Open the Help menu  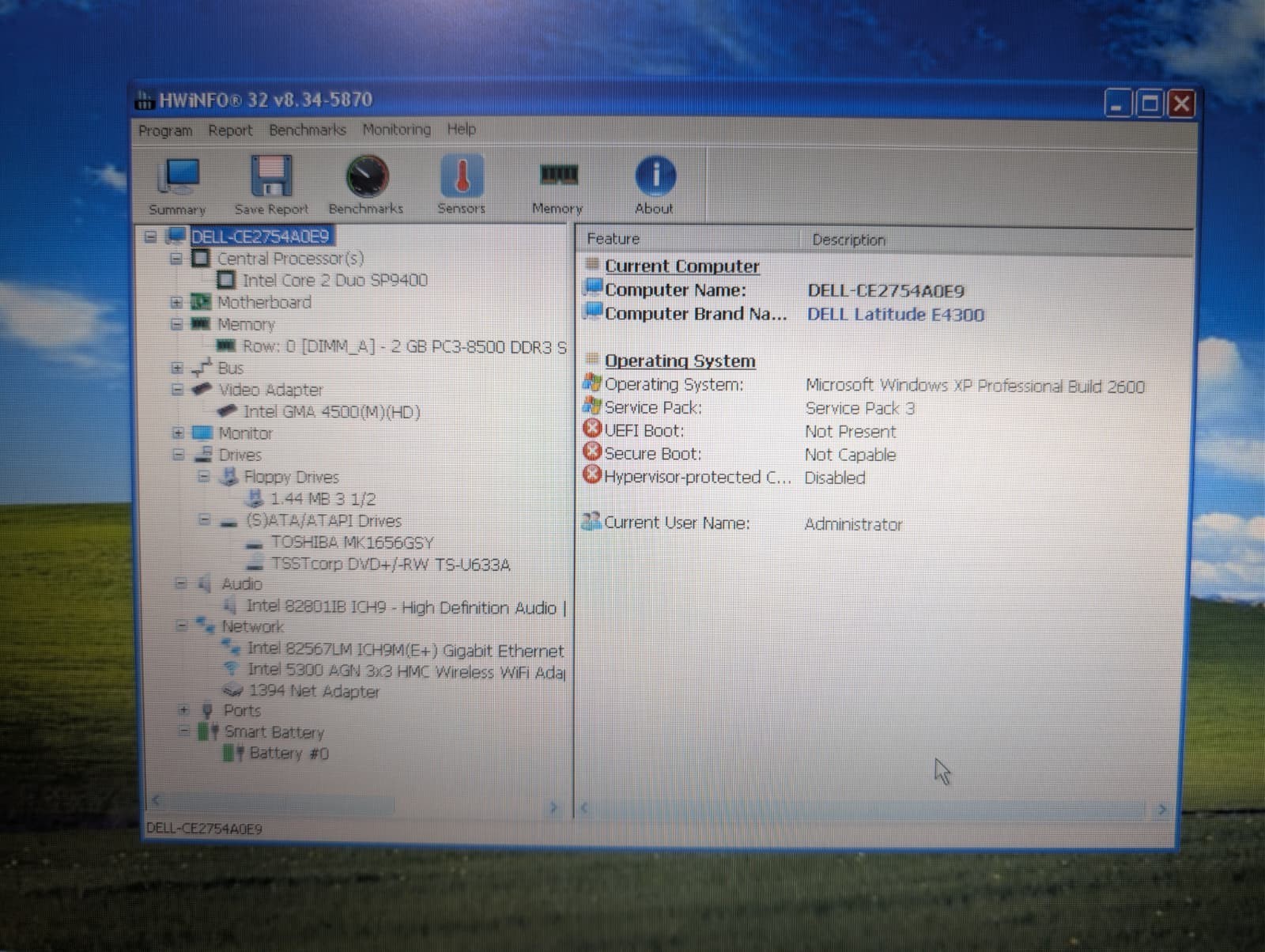coord(462,129)
